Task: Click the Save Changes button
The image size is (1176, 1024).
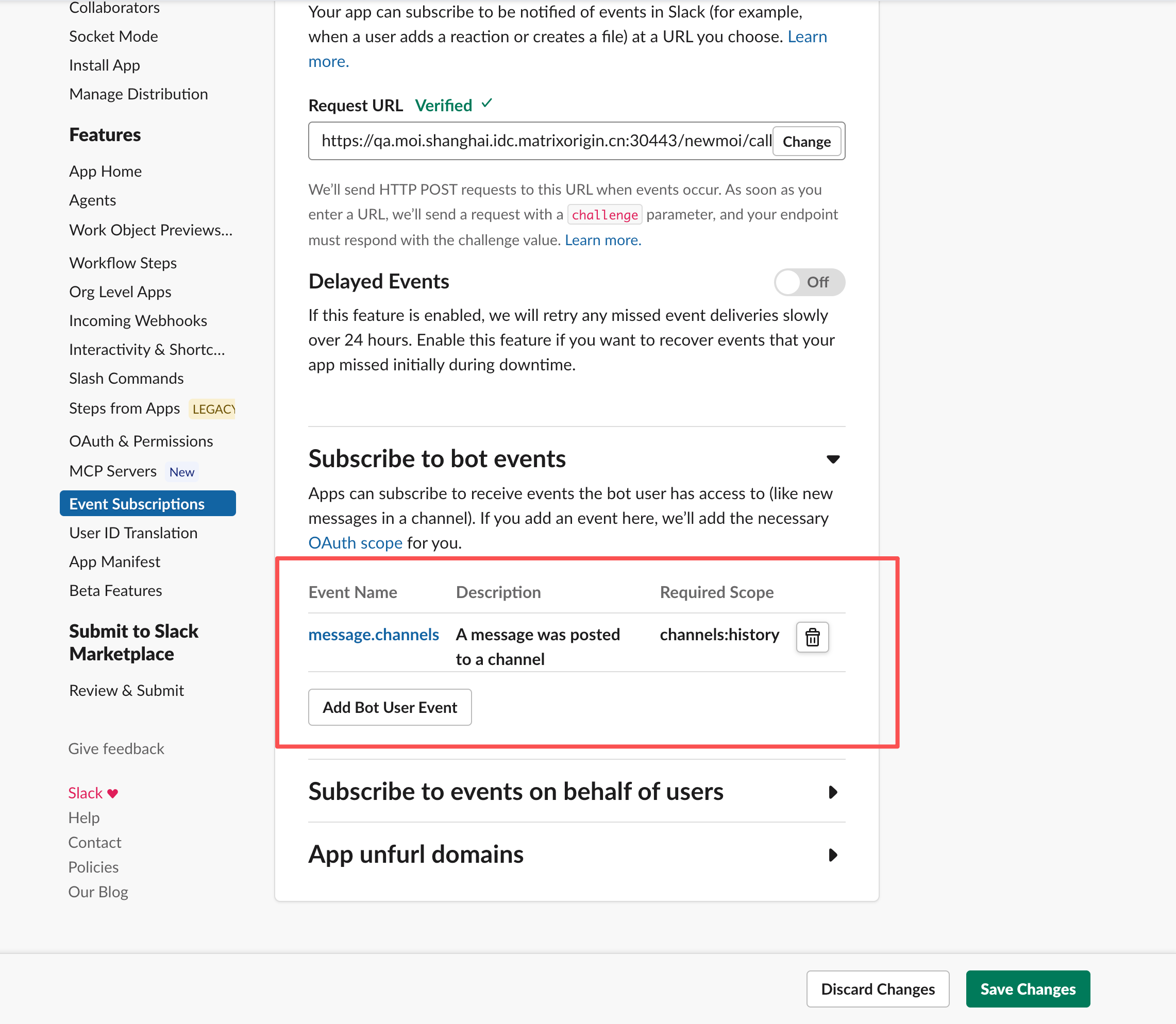Action: [x=1028, y=988]
